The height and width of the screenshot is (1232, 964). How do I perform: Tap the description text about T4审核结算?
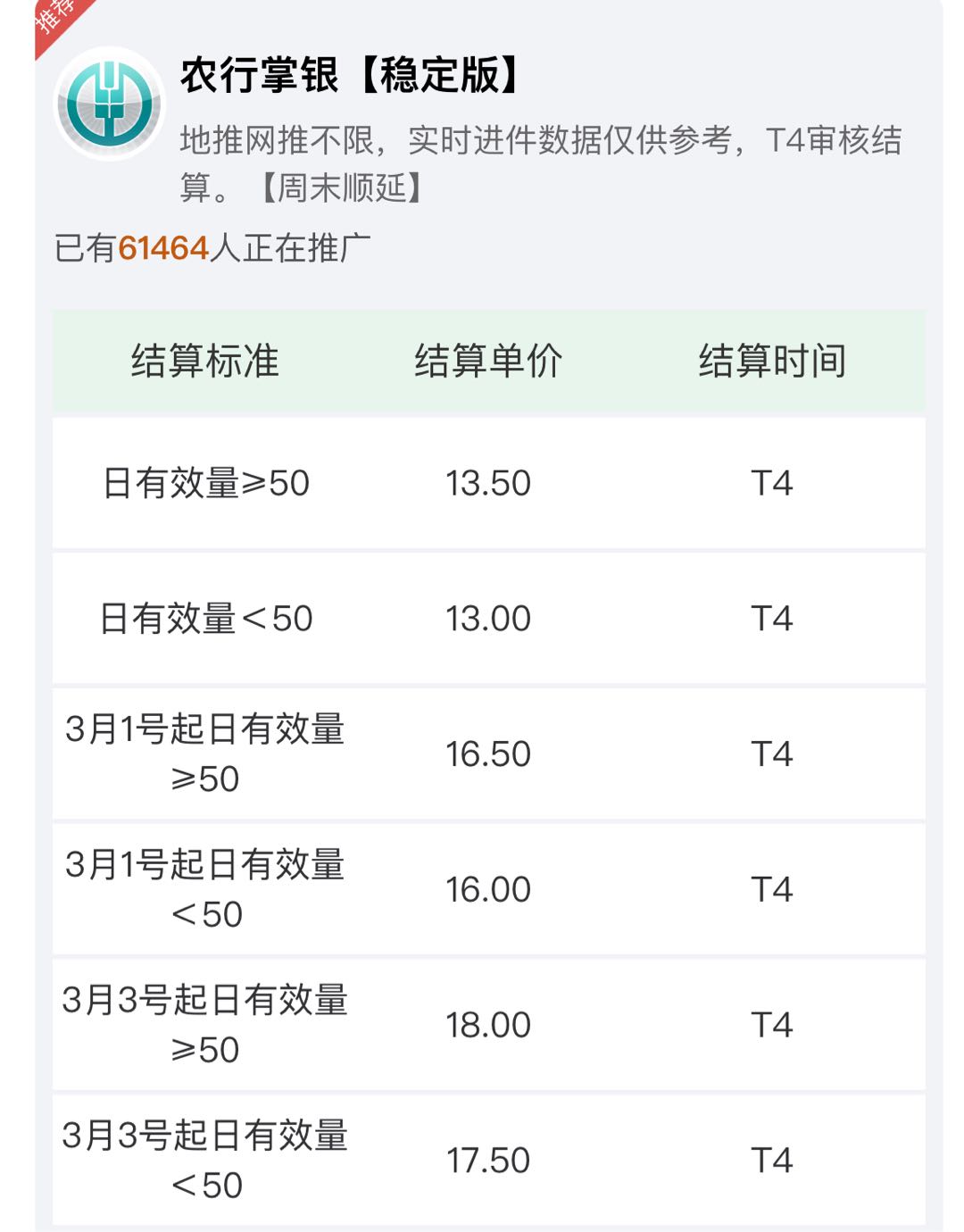pos(541,164)
